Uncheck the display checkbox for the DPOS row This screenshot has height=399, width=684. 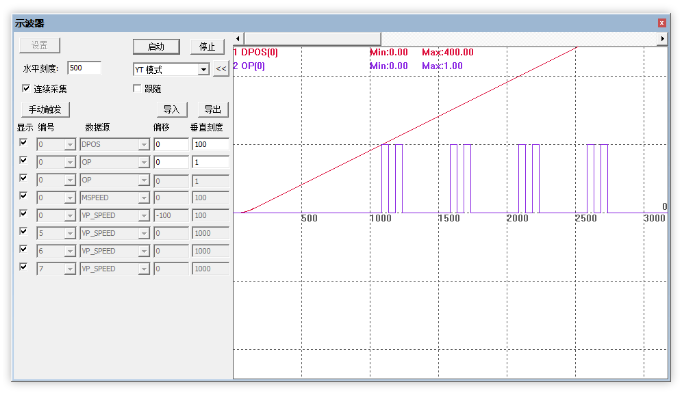pos(24,142)
